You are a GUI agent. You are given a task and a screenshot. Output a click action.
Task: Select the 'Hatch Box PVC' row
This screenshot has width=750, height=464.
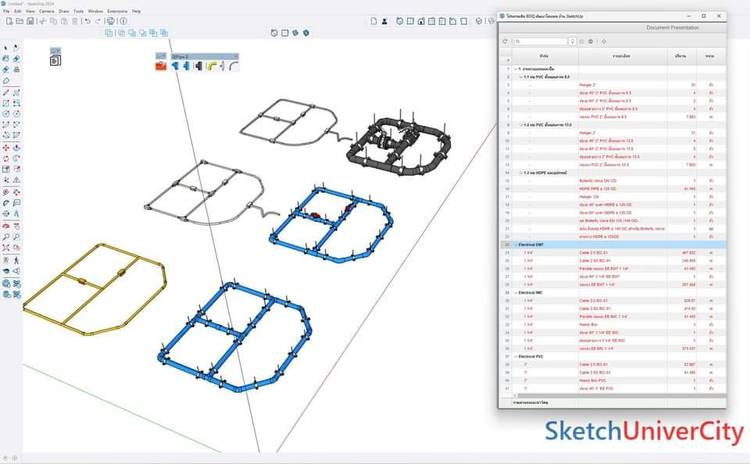613,380
